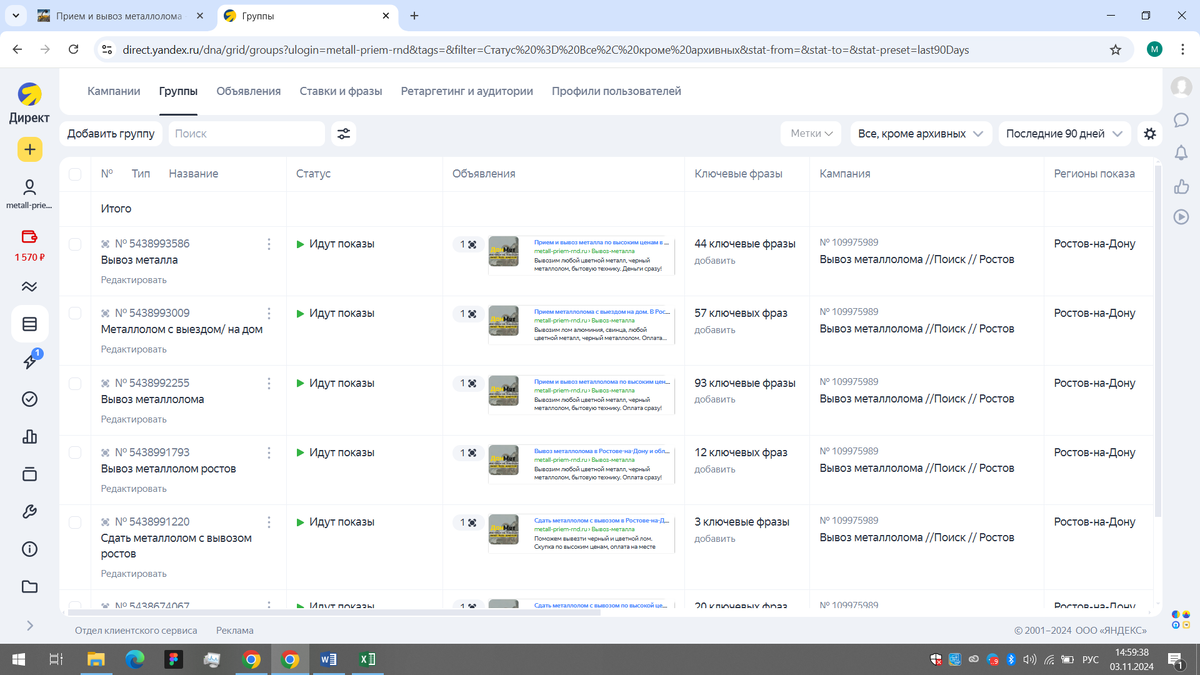Open ad preview thumbnail in Вывоз металла row
Screen dimensions: 1200x675
click(503, 252)
